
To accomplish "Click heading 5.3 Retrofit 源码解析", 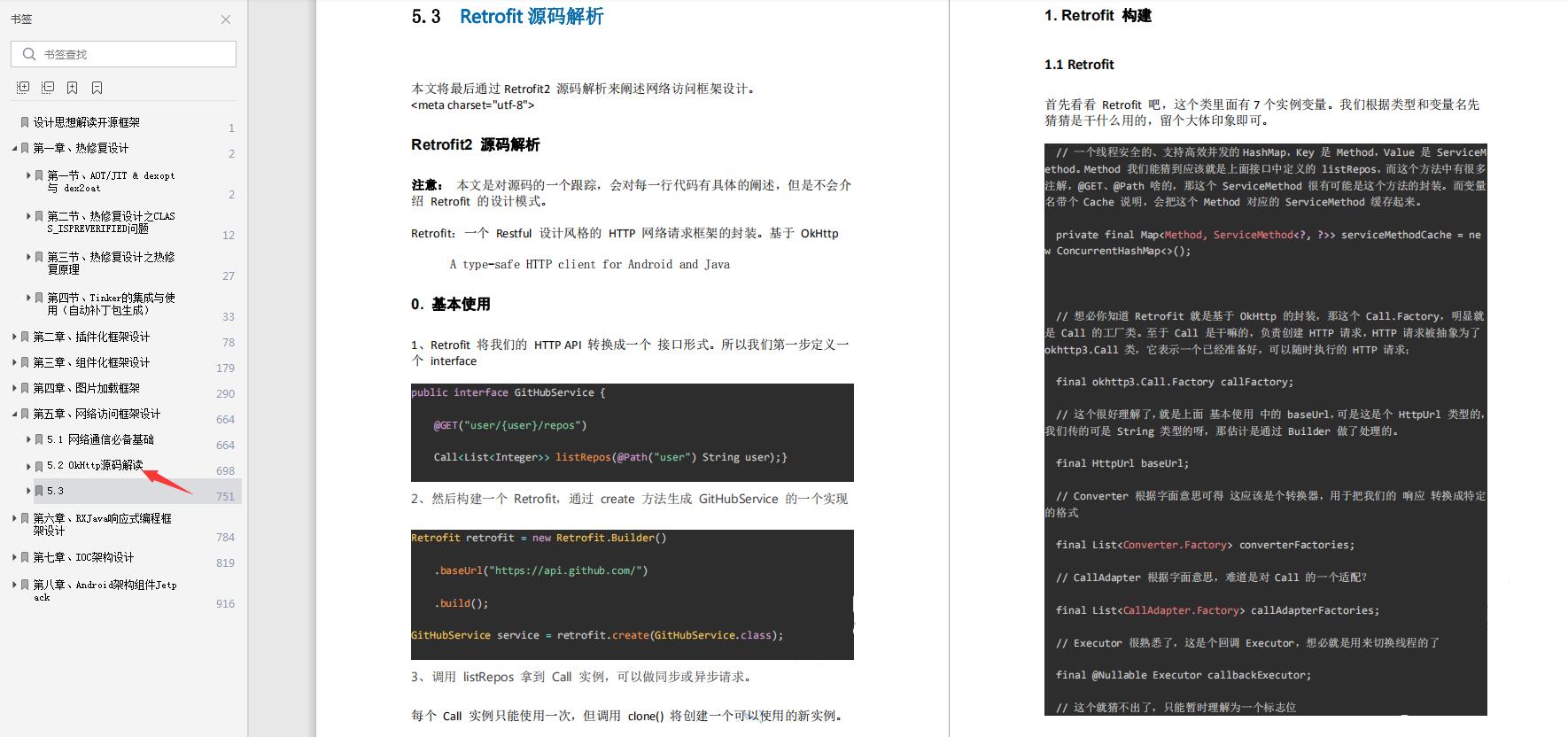I will coord(508,16).
